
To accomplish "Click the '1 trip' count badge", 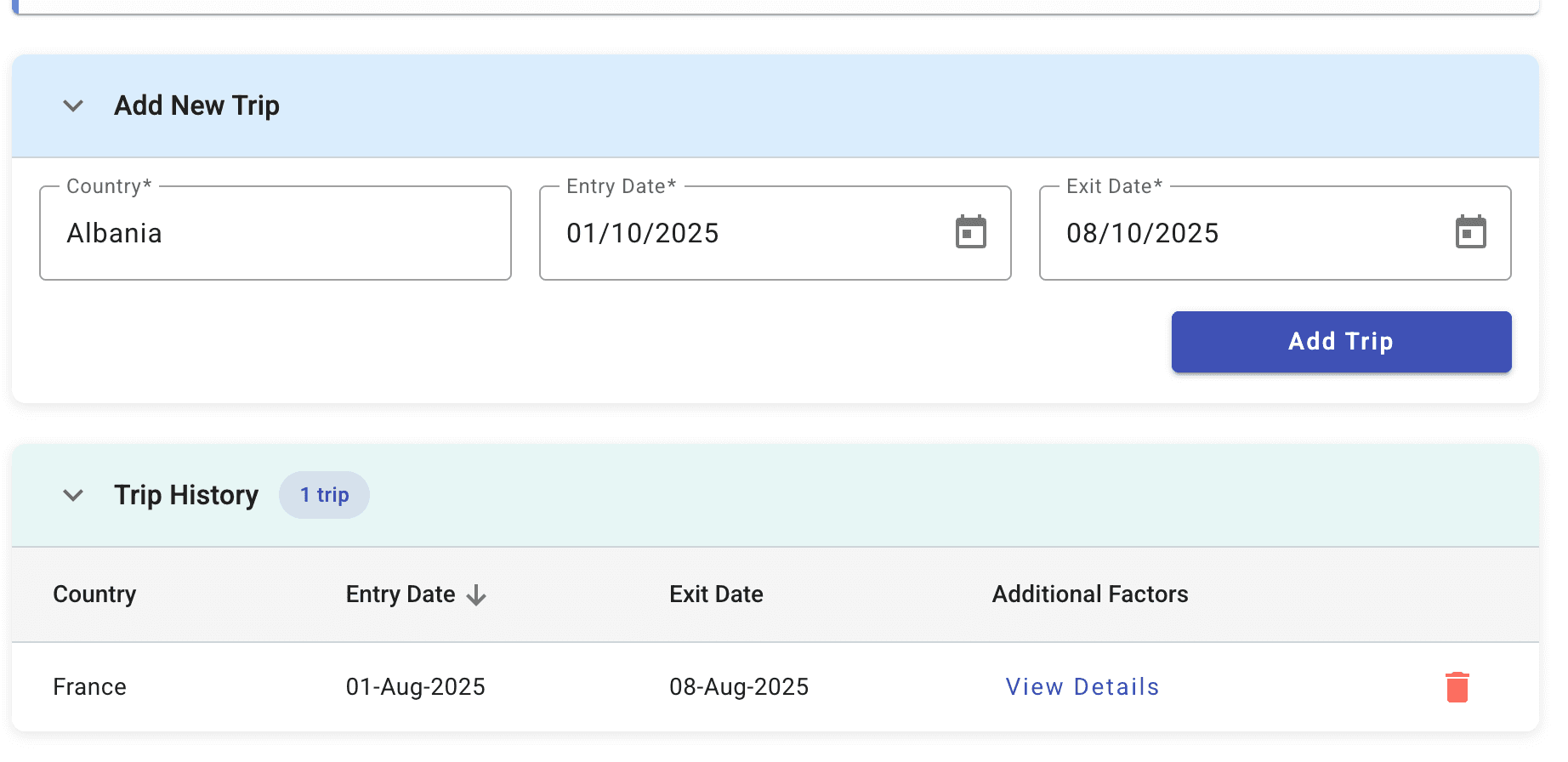I will [x=324, y=495].
